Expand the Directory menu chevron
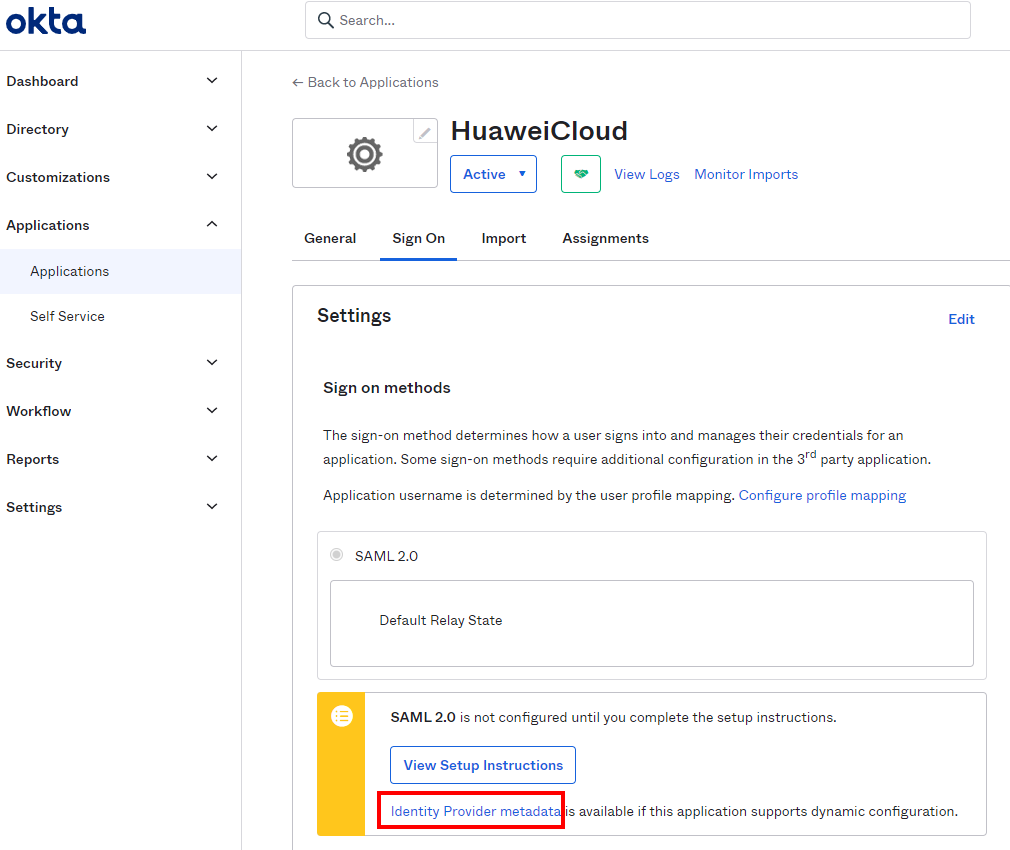This screenshot has width=1010, height=850. click(212, 129)
